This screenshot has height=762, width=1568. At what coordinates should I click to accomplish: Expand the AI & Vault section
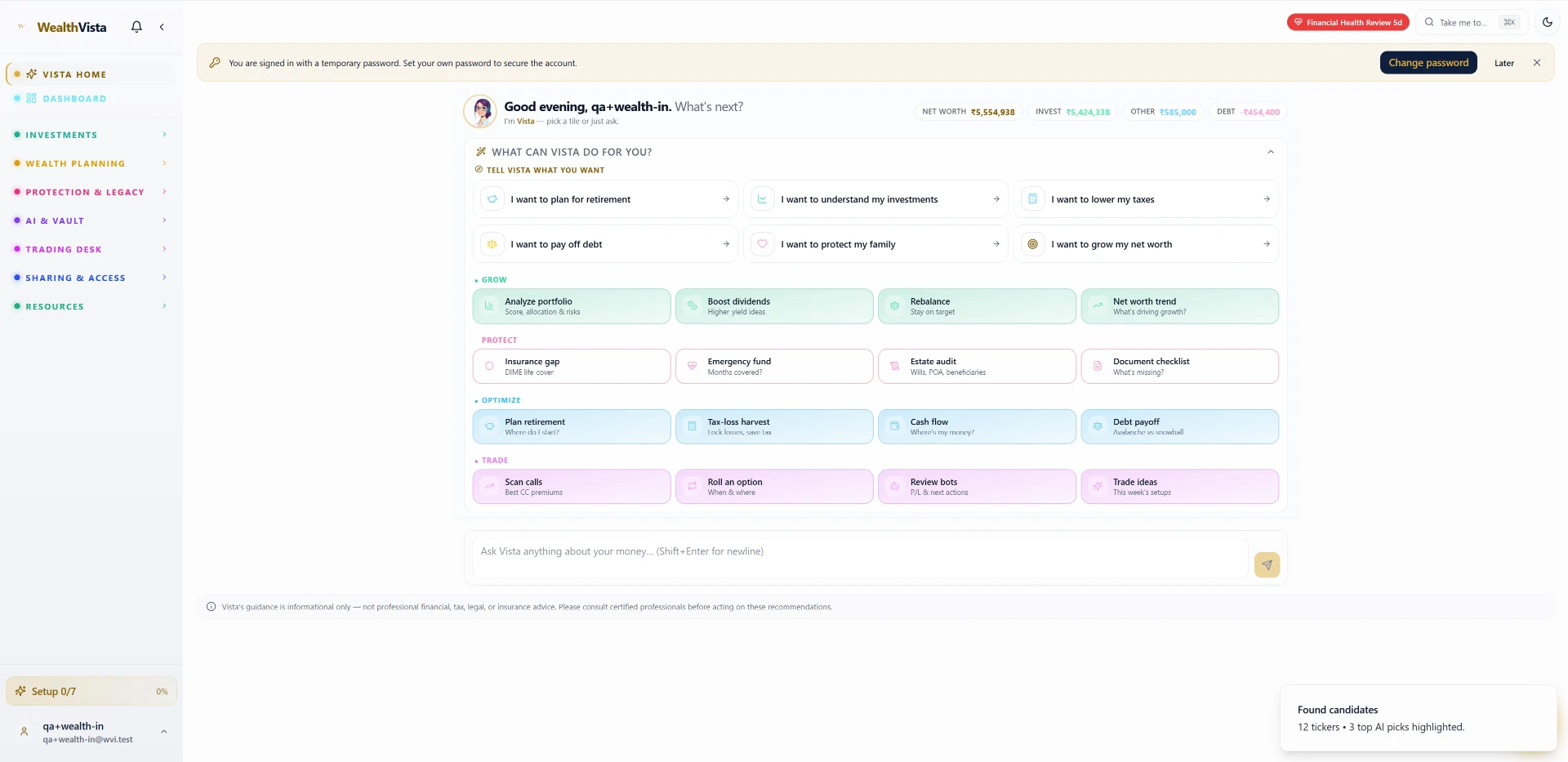(x=90, y=221)
